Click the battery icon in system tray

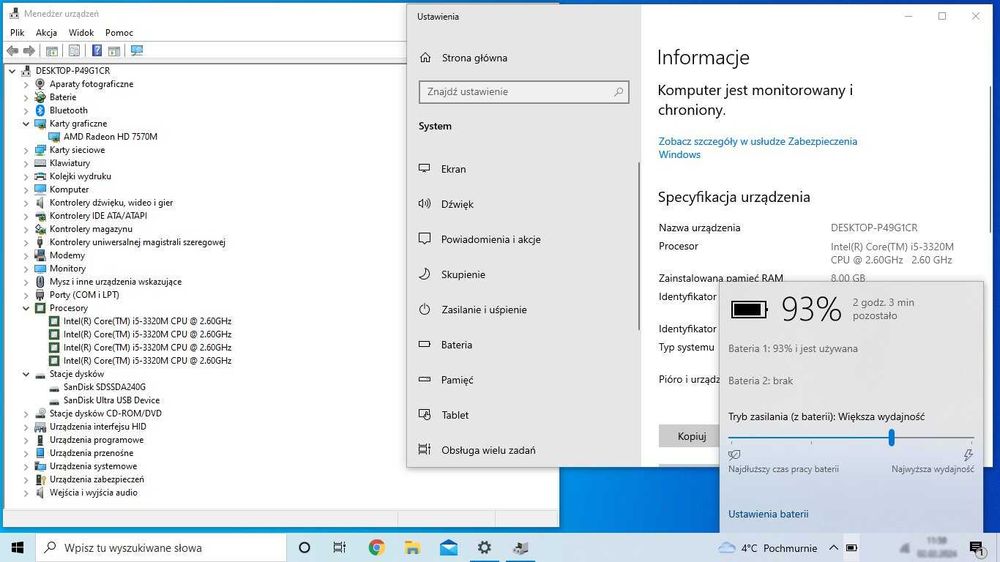tap(851, 548)
